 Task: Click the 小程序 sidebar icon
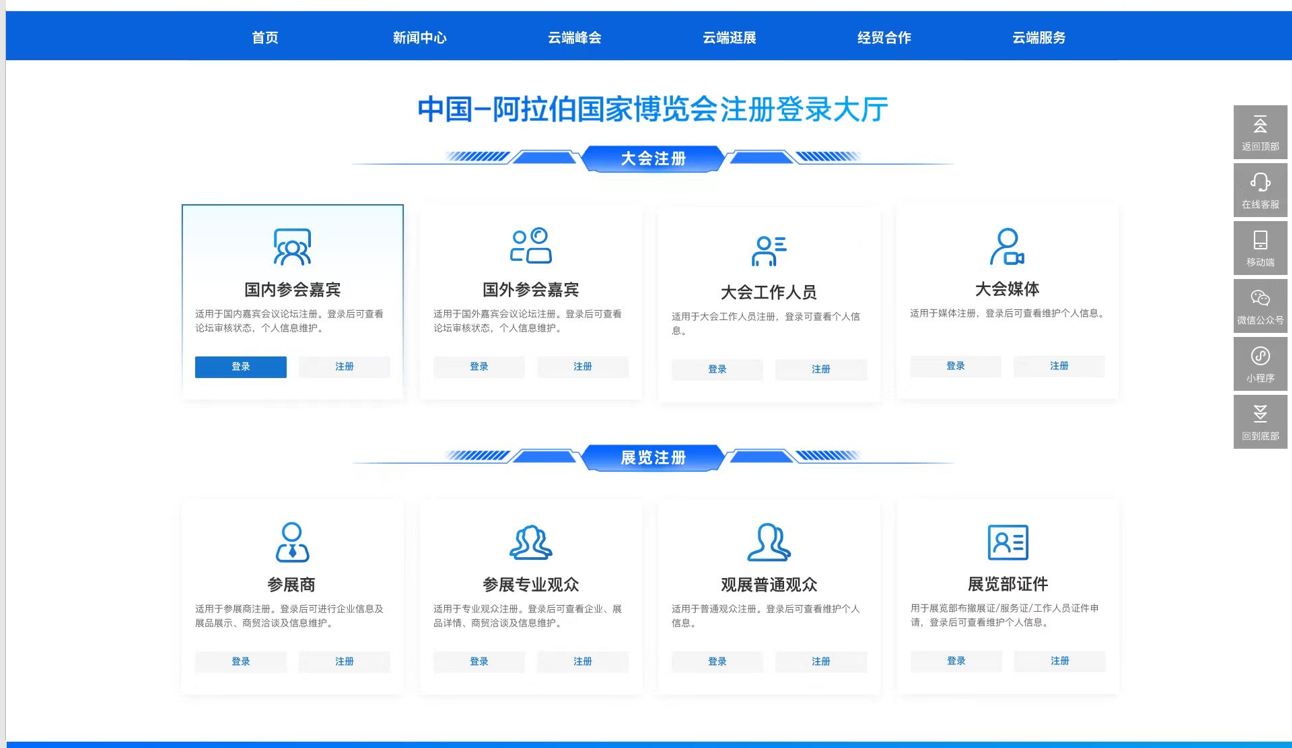[x=1260, y=357]
